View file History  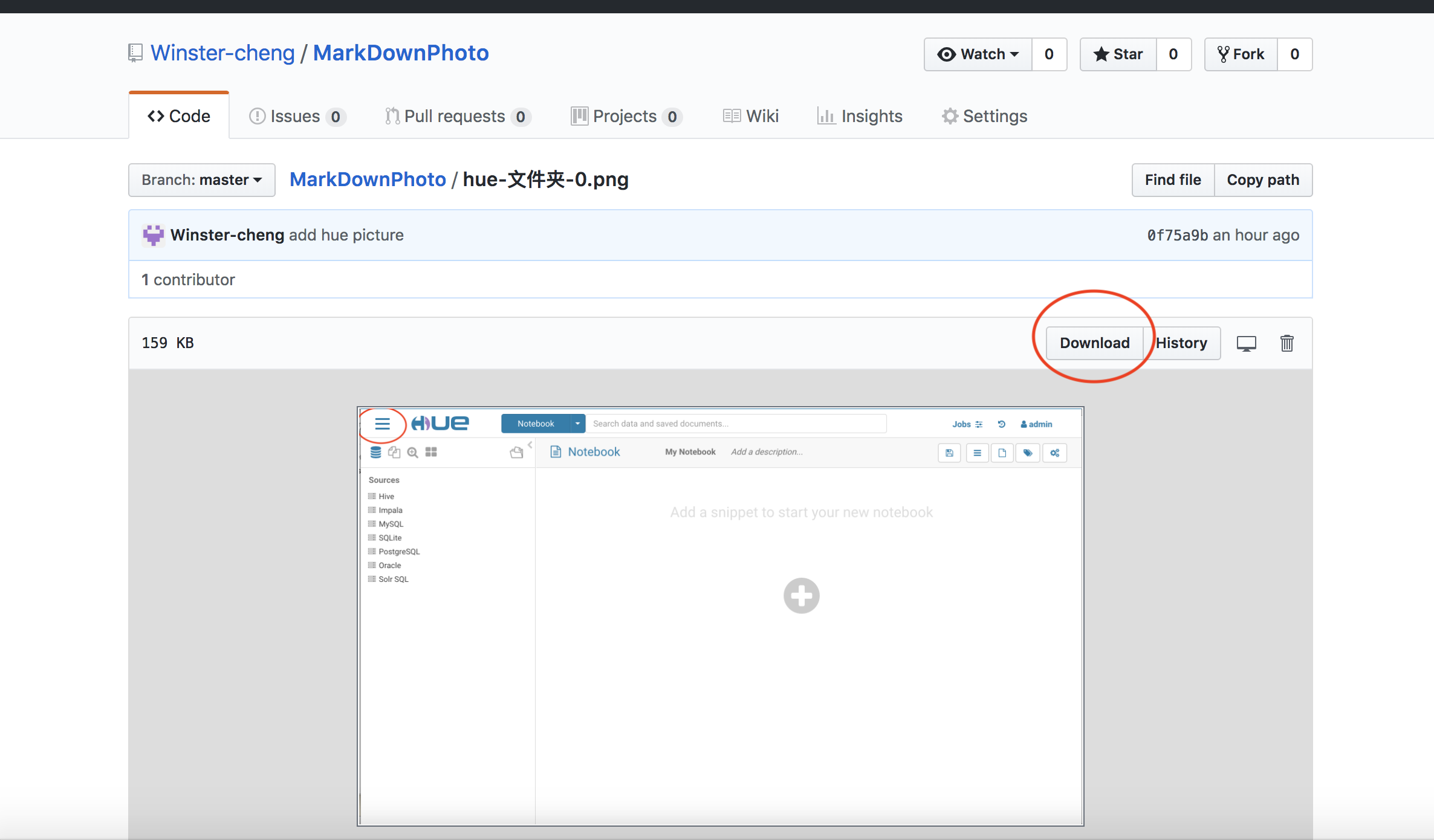(x=1182, y=343)
